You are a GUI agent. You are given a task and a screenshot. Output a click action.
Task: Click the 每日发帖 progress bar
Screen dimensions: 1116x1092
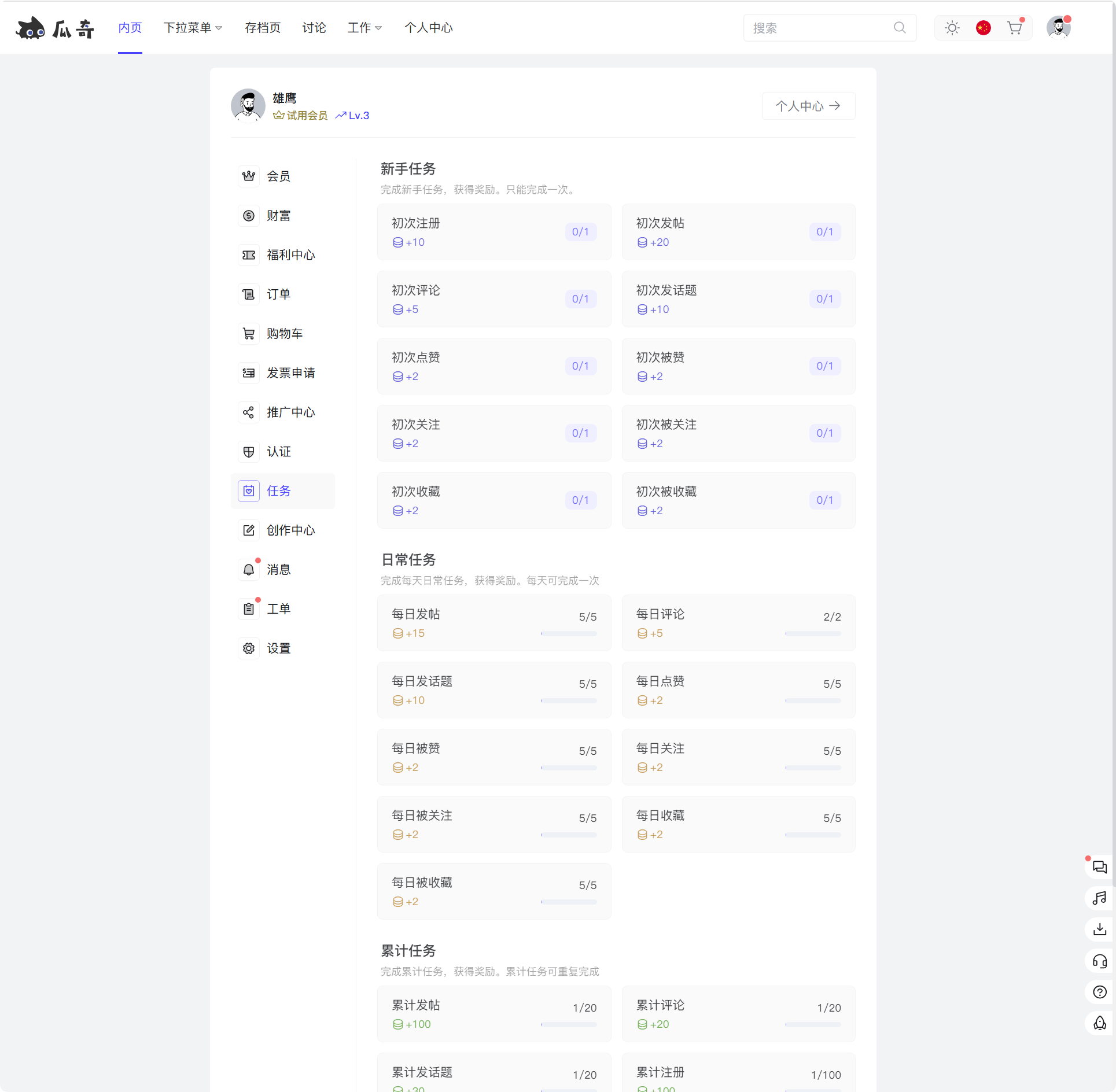click(569, 633)
